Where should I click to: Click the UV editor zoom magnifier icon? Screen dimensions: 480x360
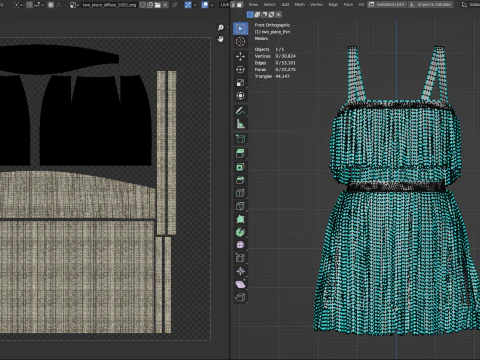tap(220, 28)
